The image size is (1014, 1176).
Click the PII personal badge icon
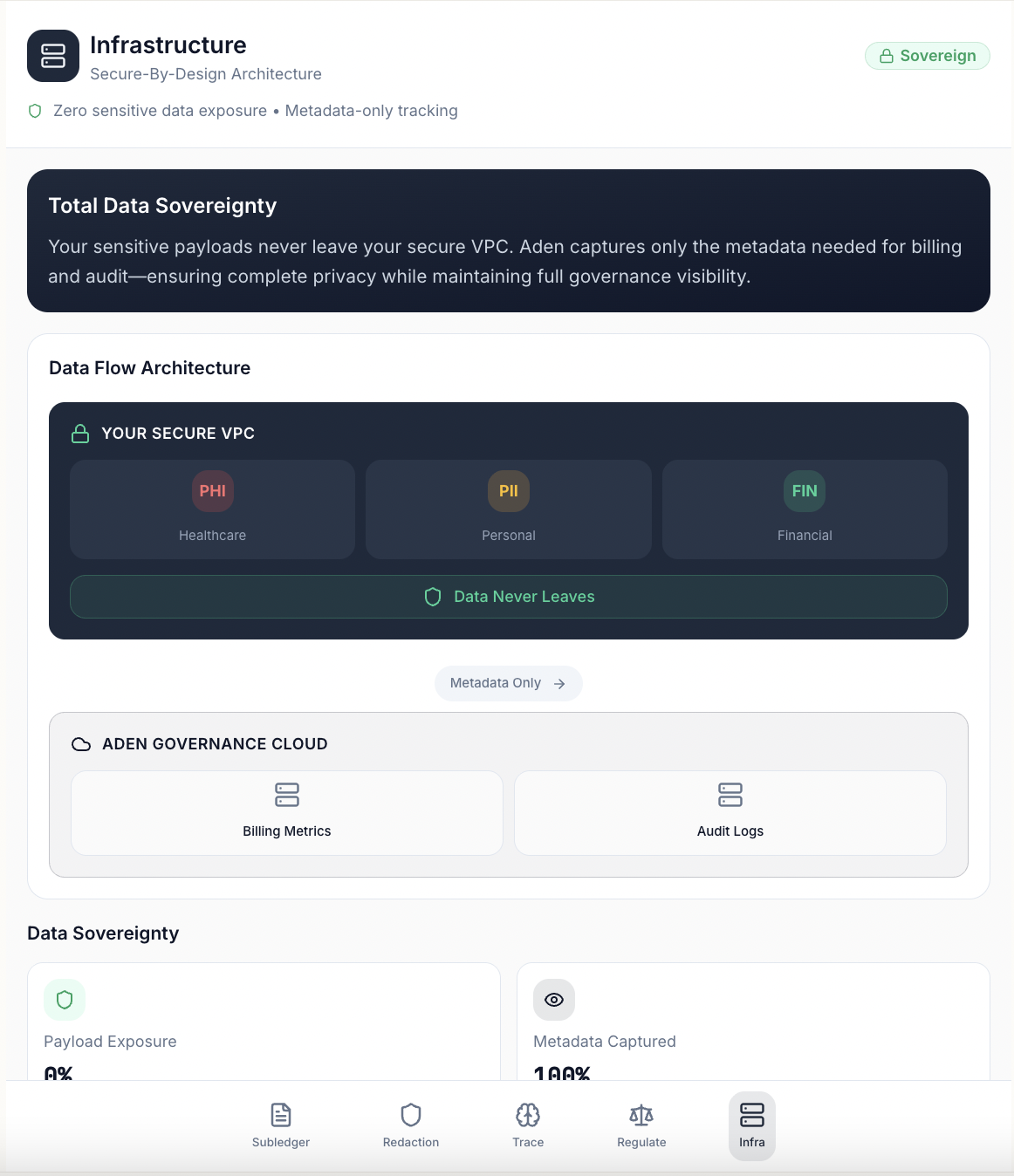(509, 491)
